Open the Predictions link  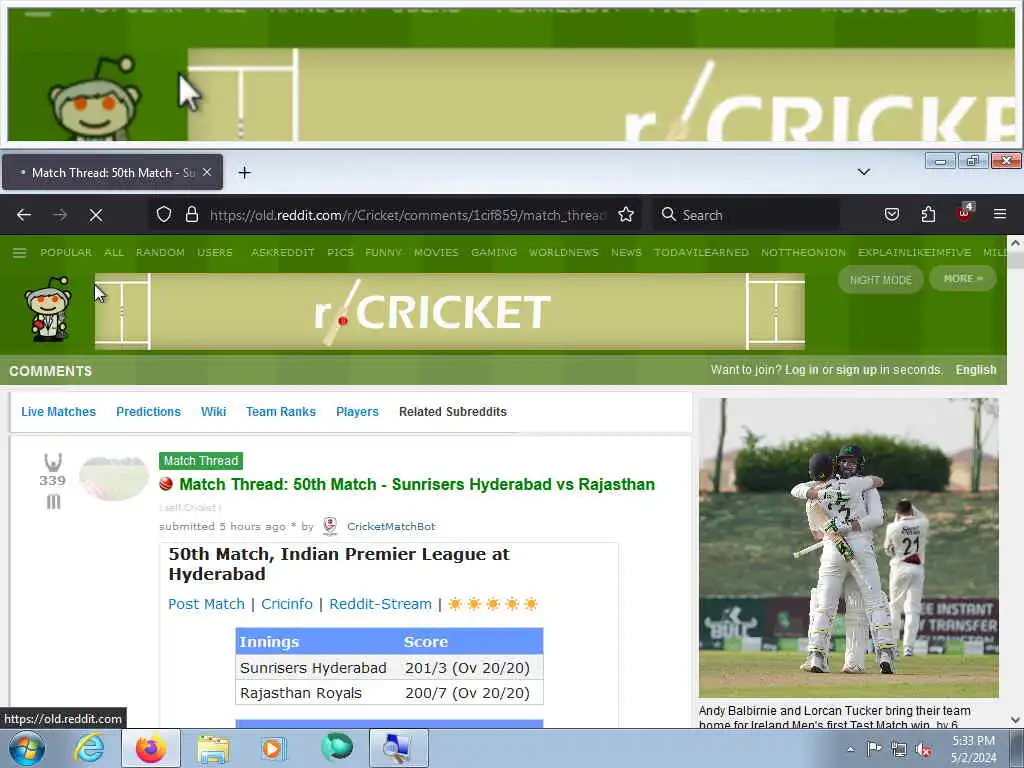click(148, 412)
